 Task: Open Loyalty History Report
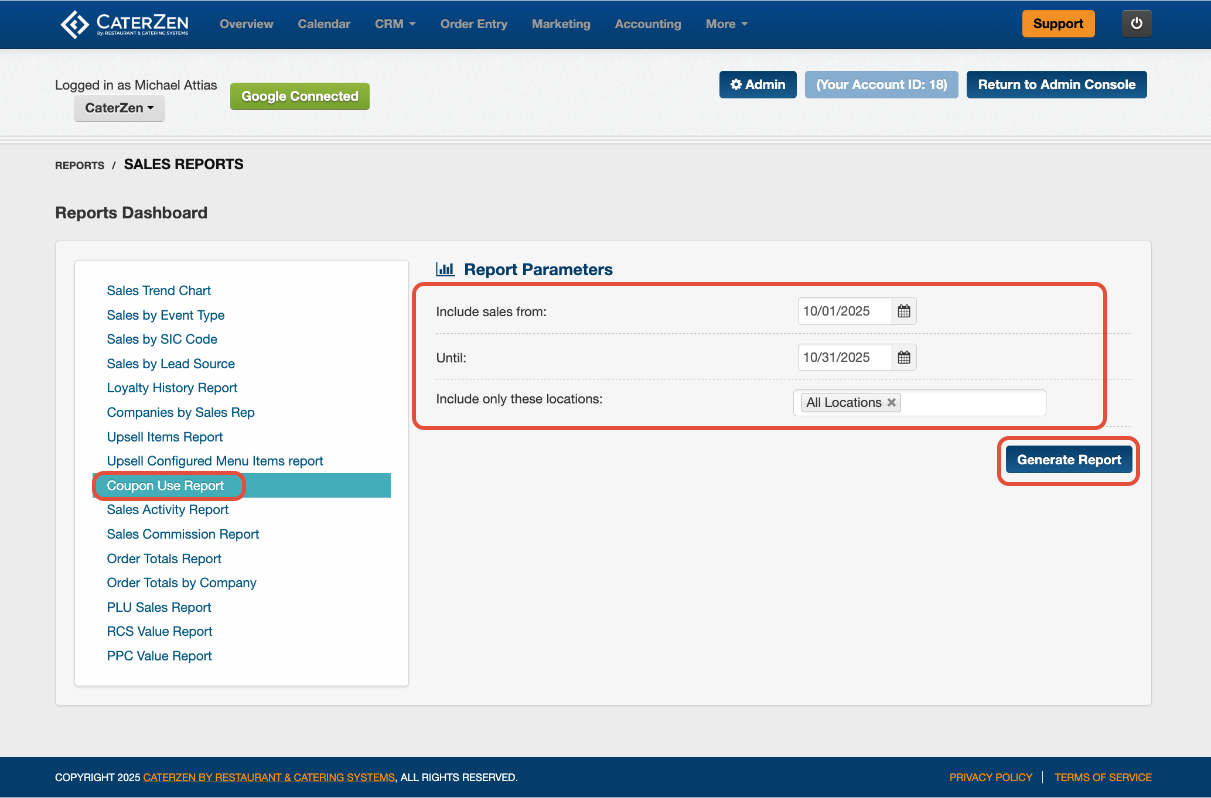pyautogui.click(x=172, y=388)
